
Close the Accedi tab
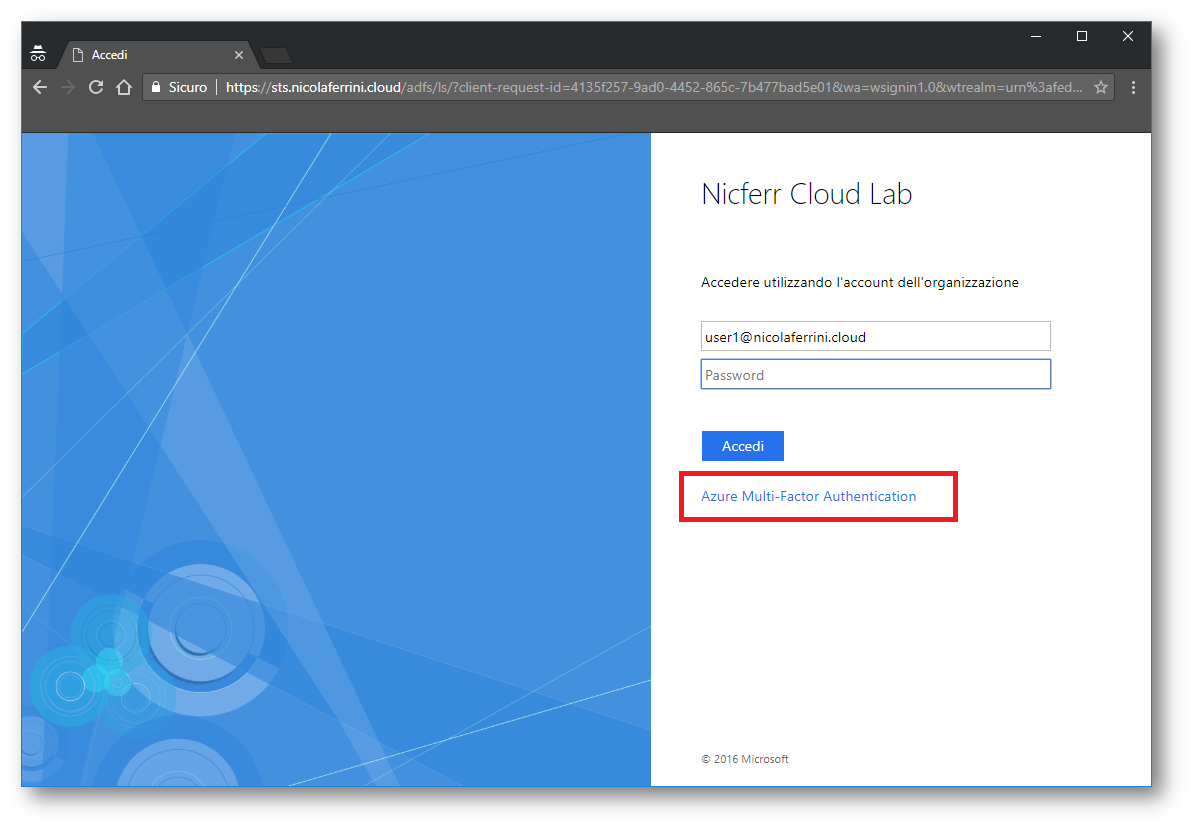(x=238, y=55)
